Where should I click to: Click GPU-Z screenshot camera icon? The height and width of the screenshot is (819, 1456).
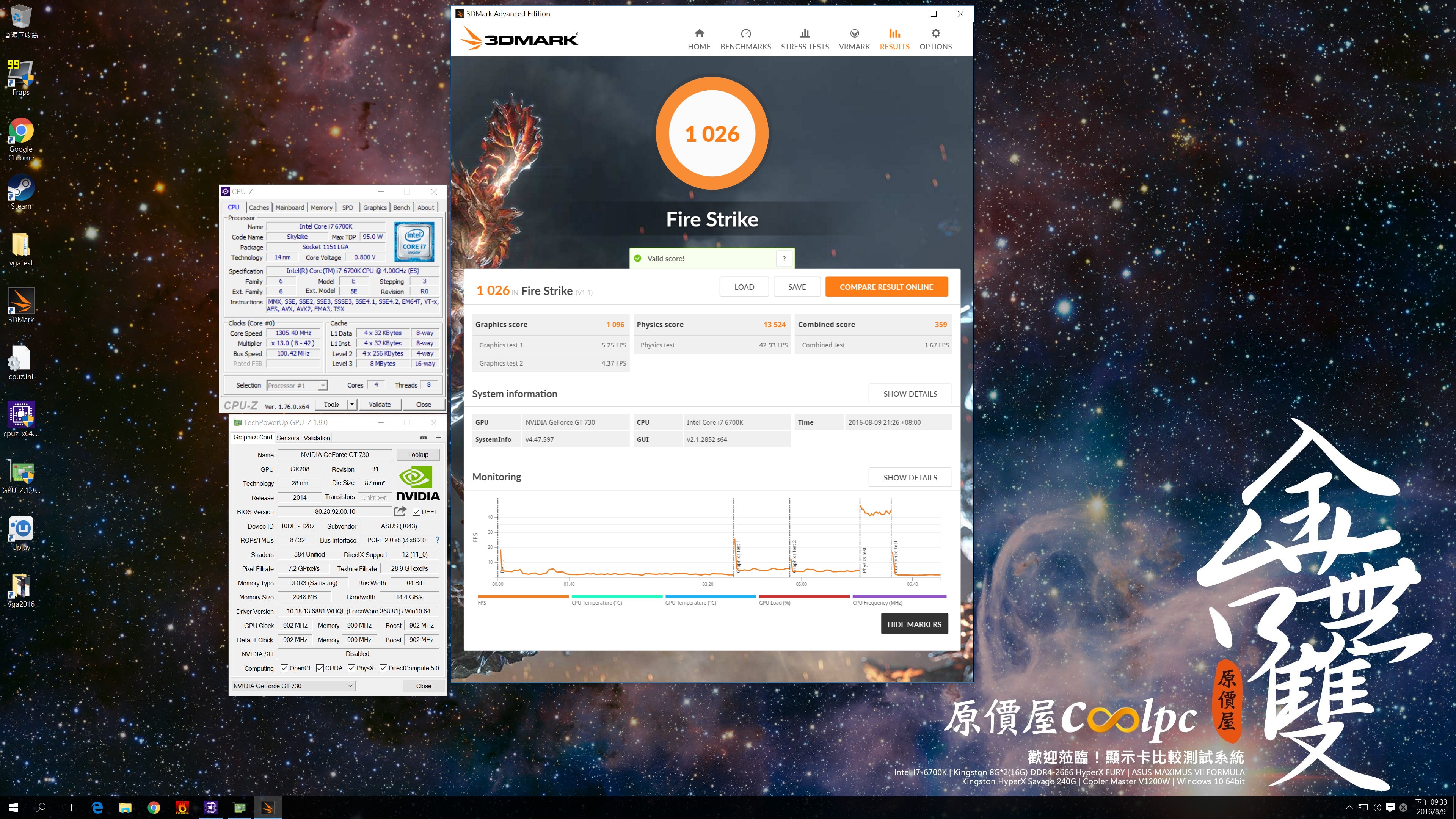click(x=424, y=438)
